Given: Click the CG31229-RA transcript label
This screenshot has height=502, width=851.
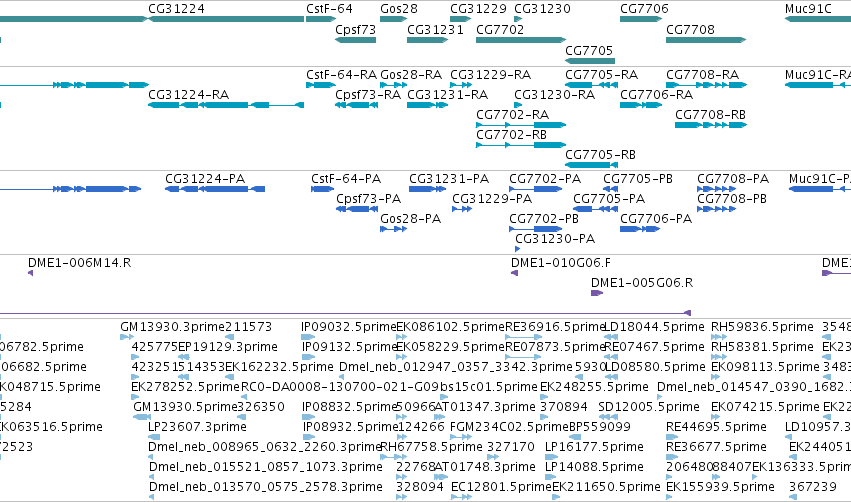Looking at the screenshot, I should [x=491, y=74].
